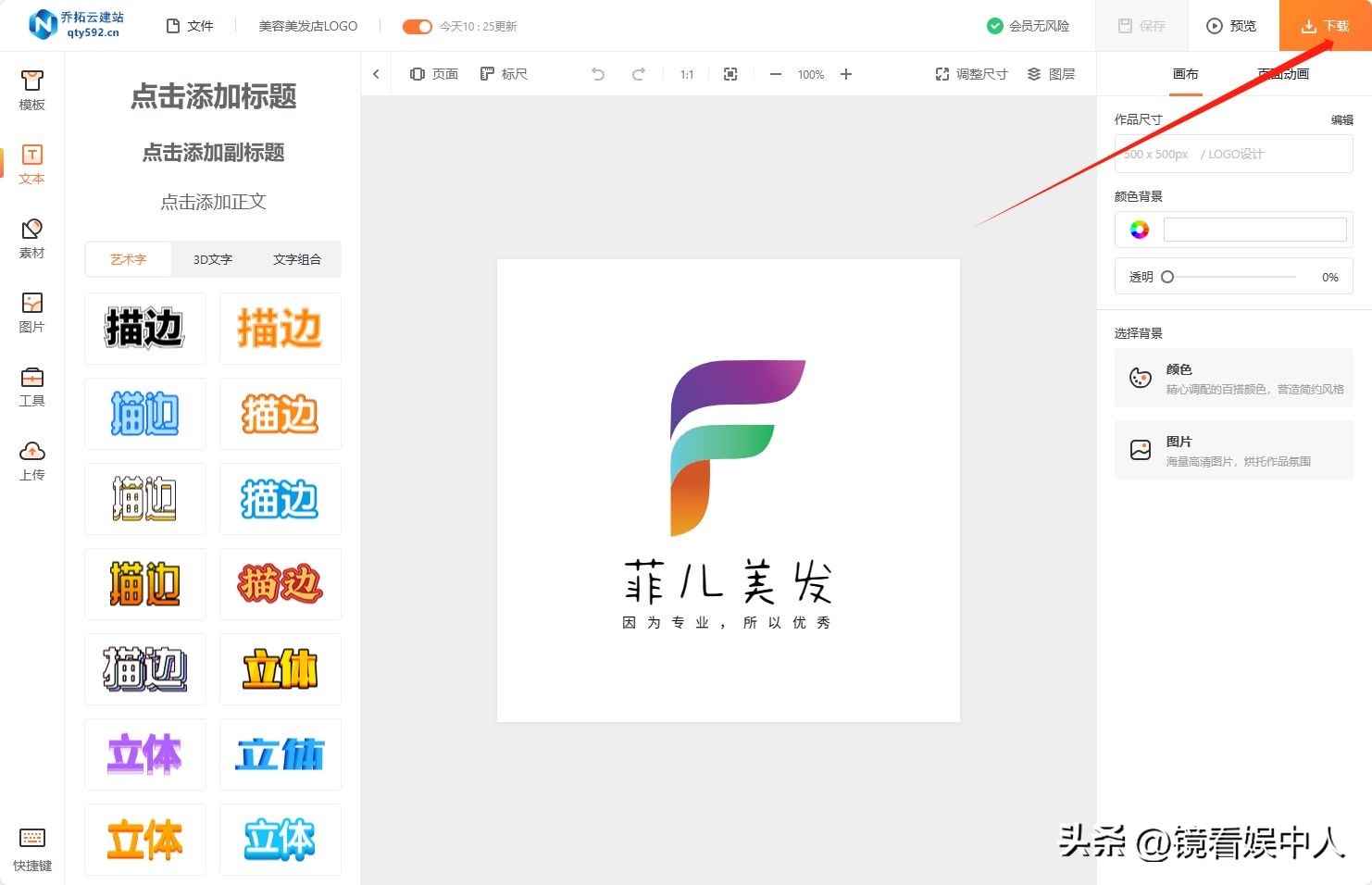1372x885 pixels.
Task: Open the 图片 image library icon
Action: 31,310
